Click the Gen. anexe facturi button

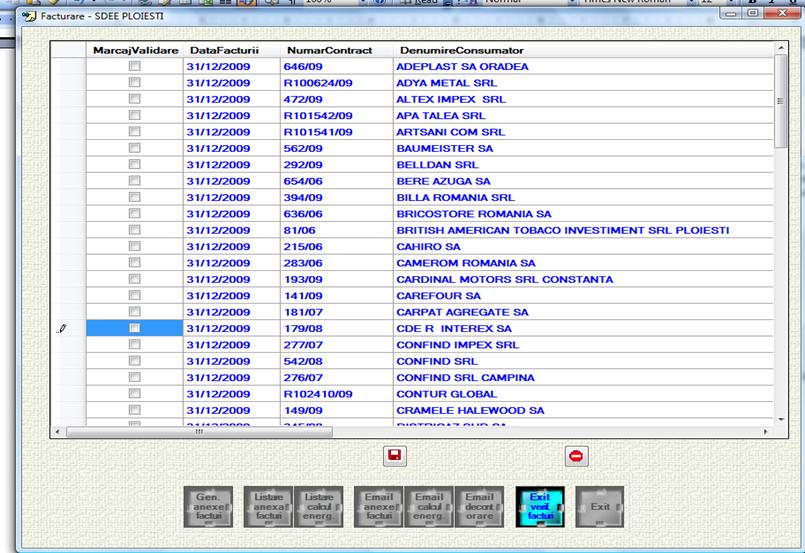[x=208, y=507]
